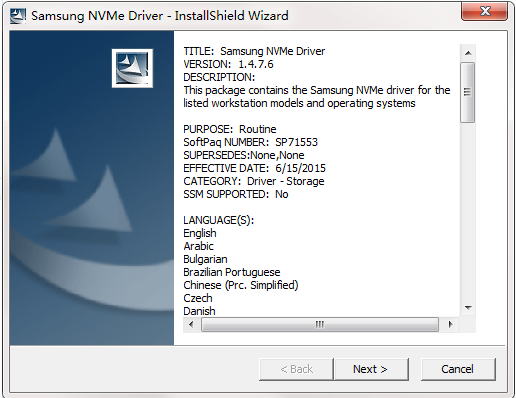Click 'Danish' in the language list
The image size is (516, 398).
pyautogui.click(x=199, y=311)
